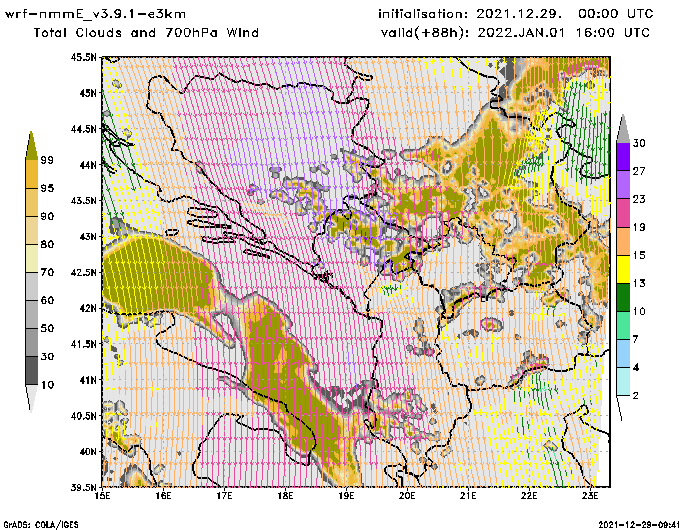Click the 17E longitude label
Screen dimensions: 700x530
tap(224, 496)
